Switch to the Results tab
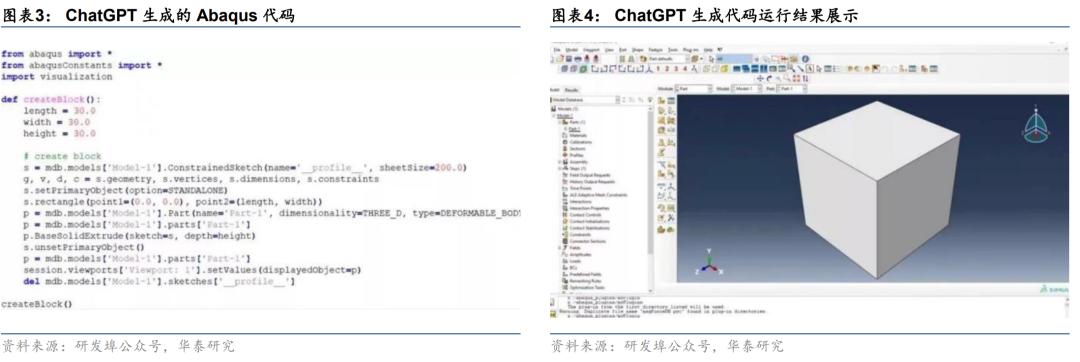The width and height of the screenshot is (1080, 362). pyautogui.click(x=572, y=90)
